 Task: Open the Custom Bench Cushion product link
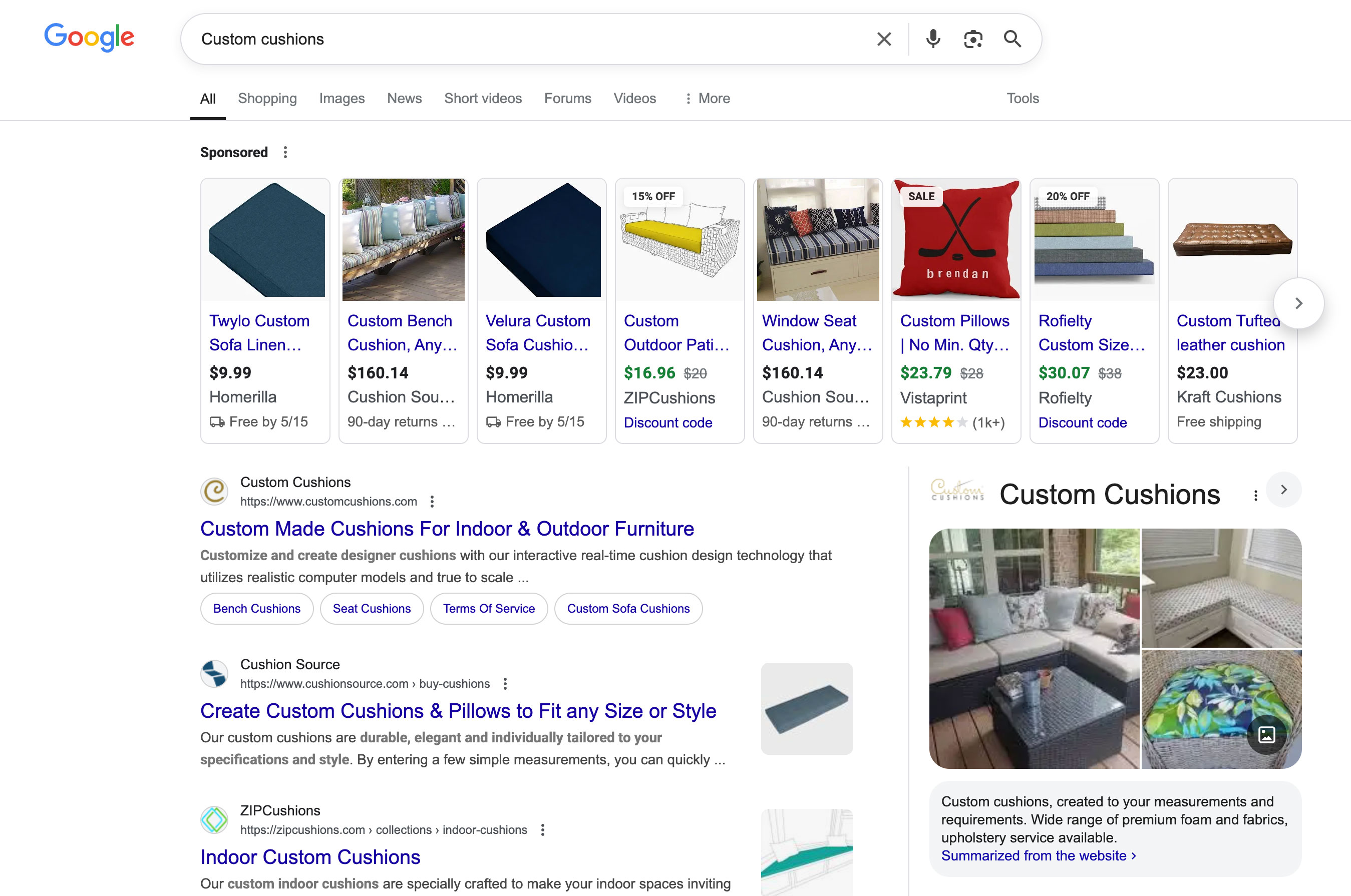point(402,332)
